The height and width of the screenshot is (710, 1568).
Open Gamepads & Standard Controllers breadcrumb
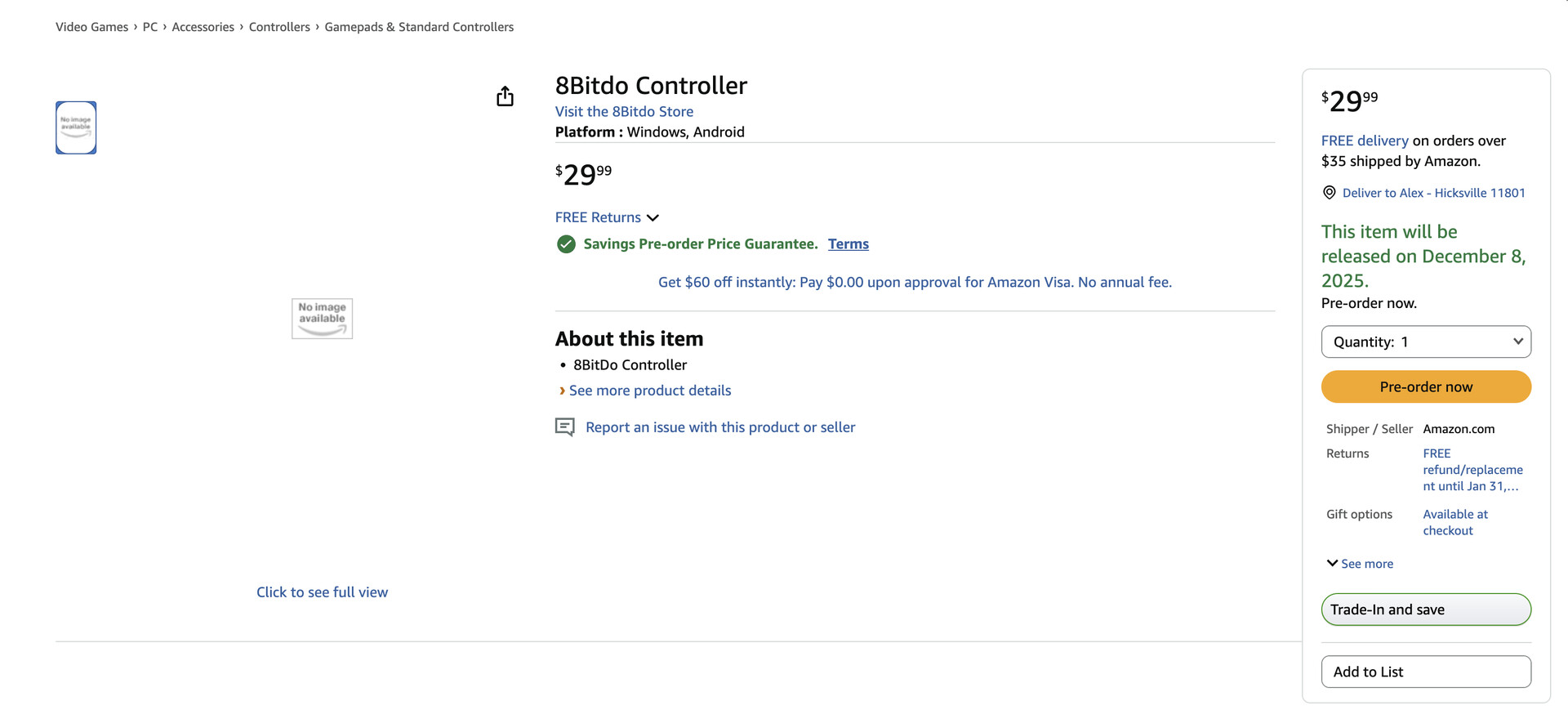click(419, 27)
